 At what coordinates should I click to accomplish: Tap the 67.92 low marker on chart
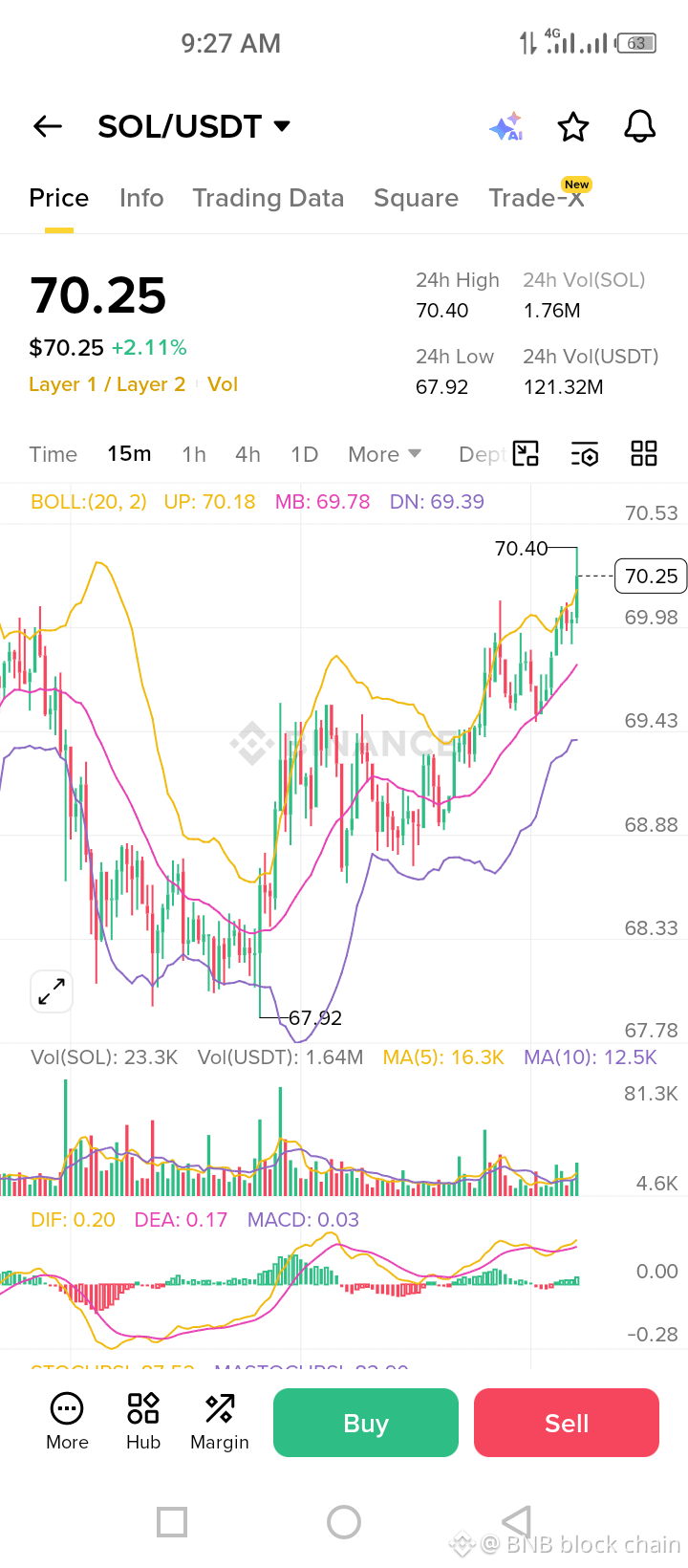coord(315,1018)
